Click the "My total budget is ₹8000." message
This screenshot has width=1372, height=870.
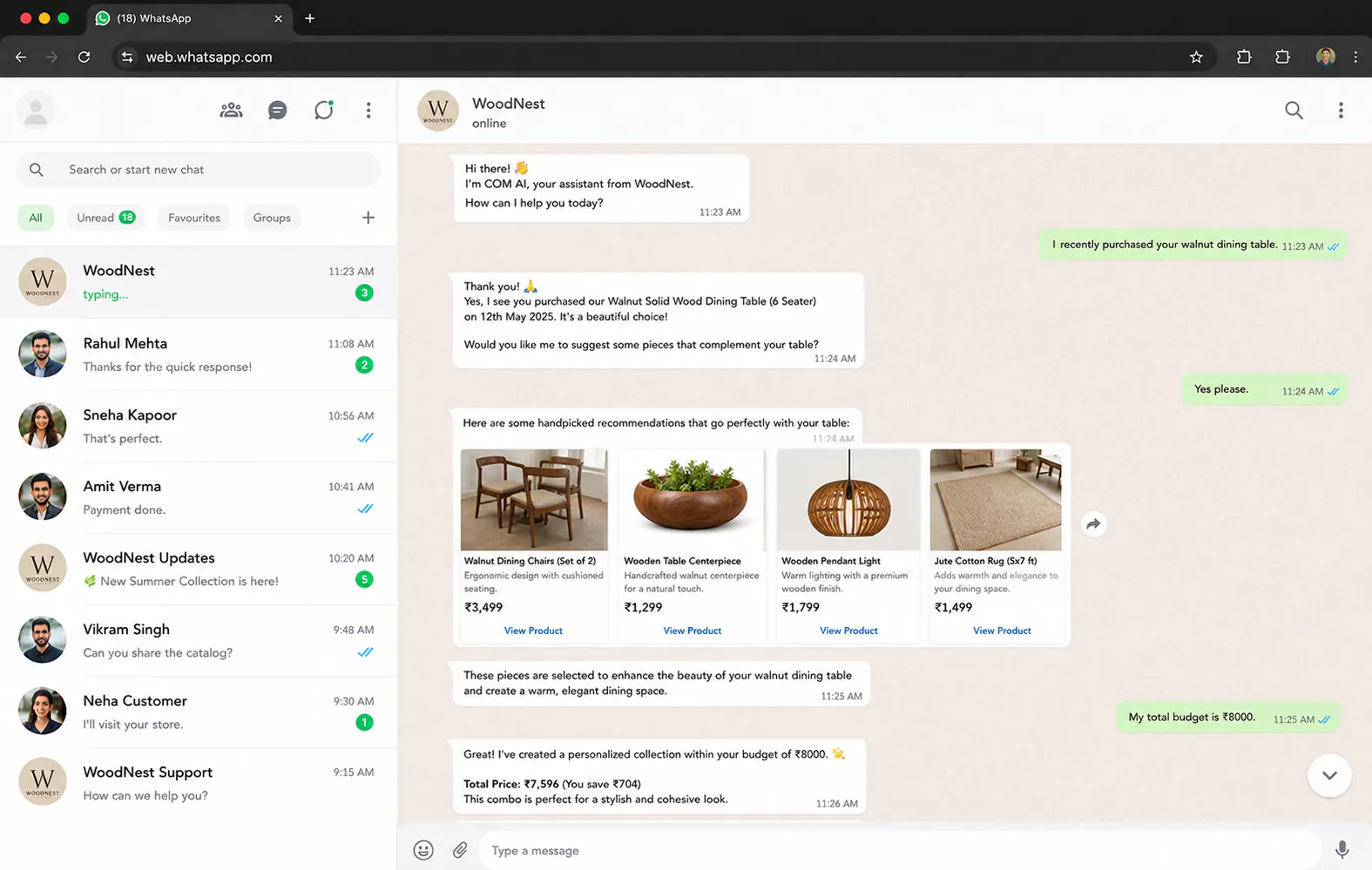point(1228,718)
